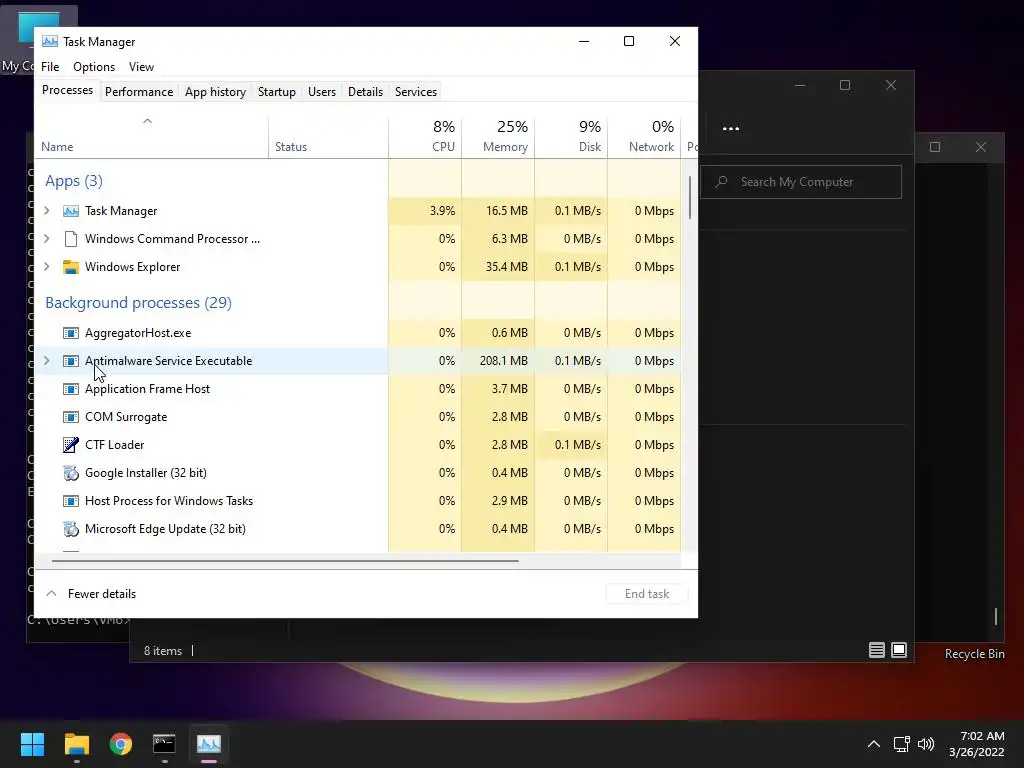Switch to Command Prompt in the taskbar
This screenshot has height=768, width=1024.
165,744
